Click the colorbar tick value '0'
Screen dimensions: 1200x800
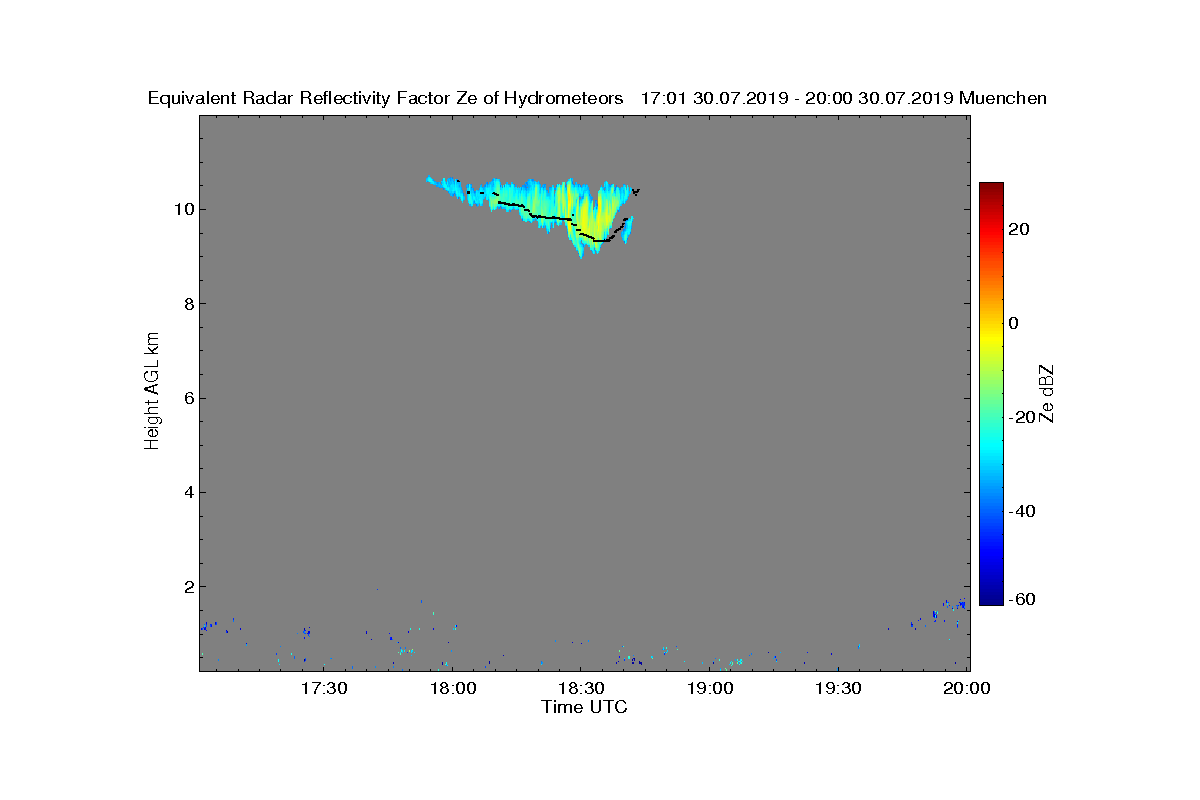(1014, 323)
